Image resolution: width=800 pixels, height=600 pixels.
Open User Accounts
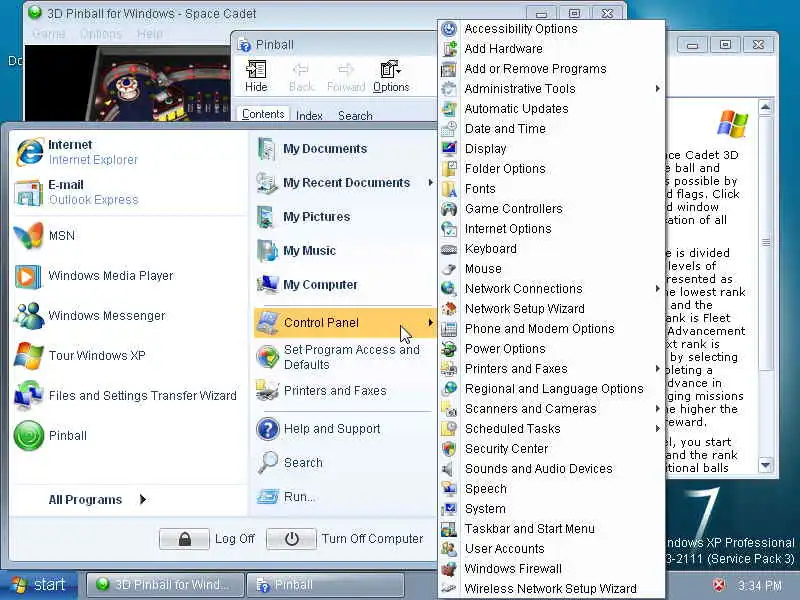pos(552,549)
